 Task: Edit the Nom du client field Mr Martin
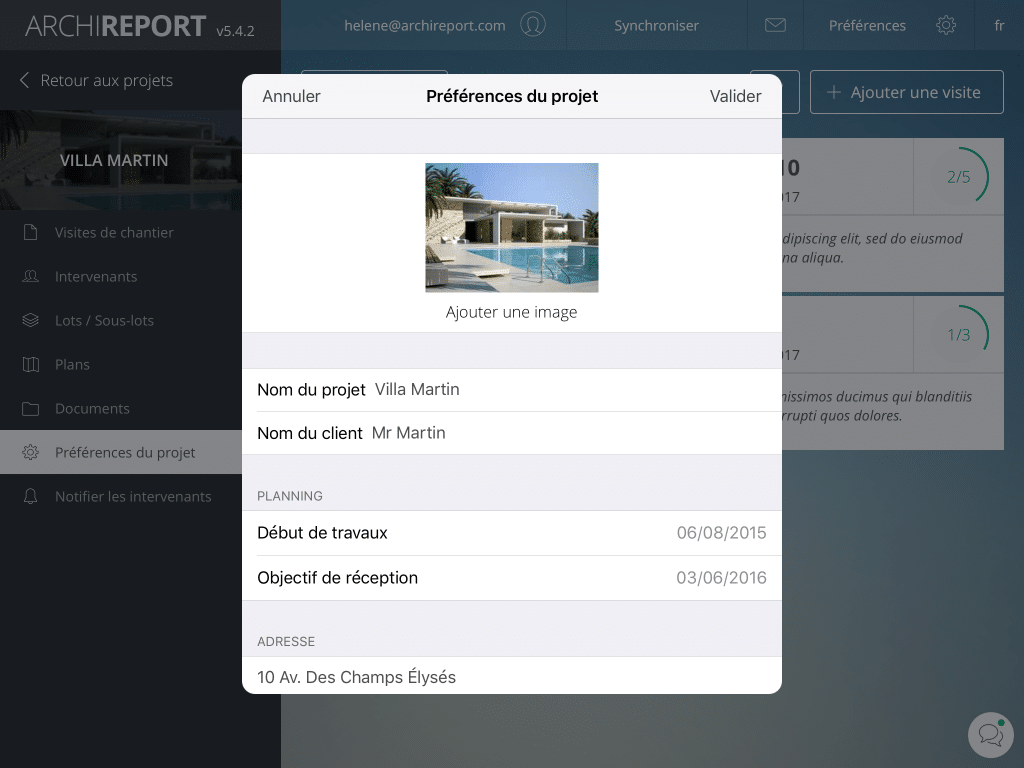[511, 433]
